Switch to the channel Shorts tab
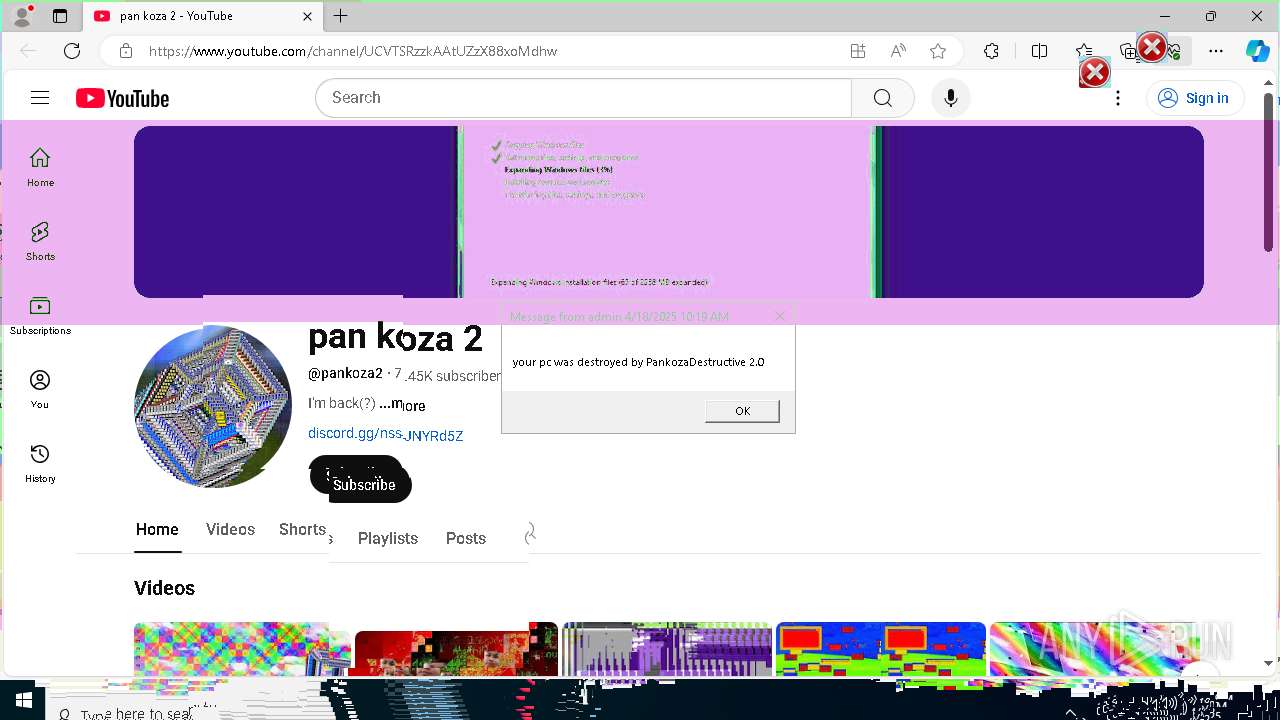Image resolution: width=1280 pixels, height=720 pixels. [x=302, y=530]
